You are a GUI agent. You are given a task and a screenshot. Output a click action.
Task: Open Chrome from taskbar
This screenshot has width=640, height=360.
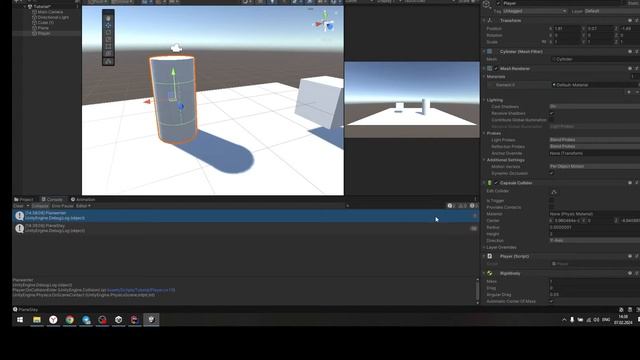tap(70, 320)
